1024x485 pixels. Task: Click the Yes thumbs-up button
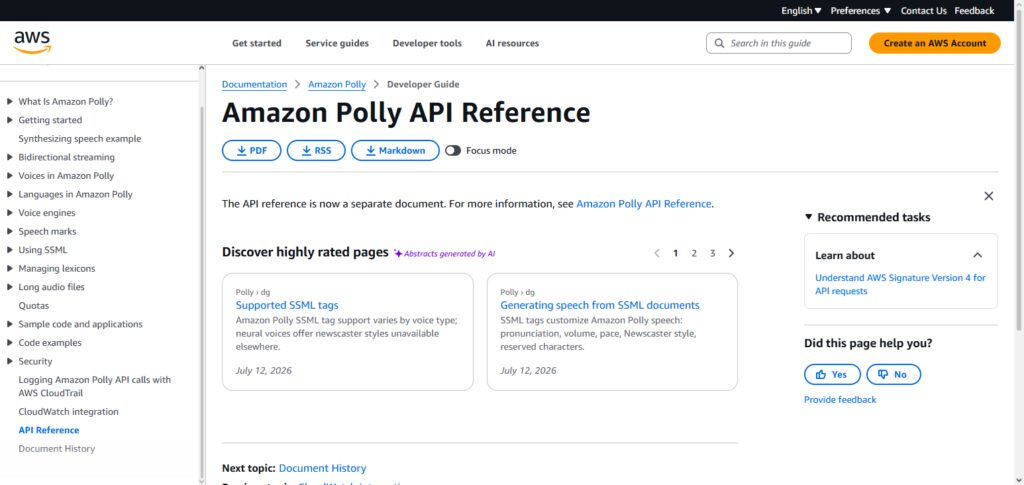coord(832,374)
